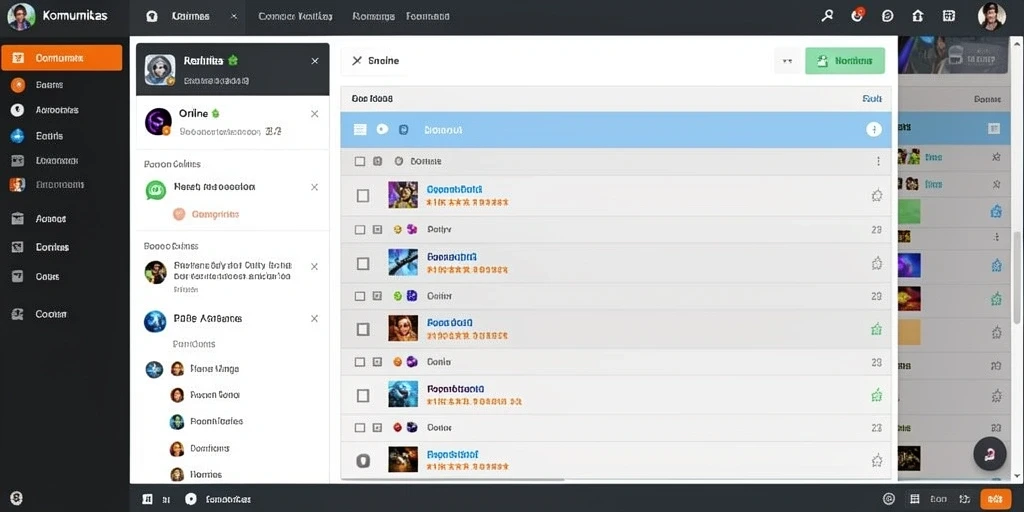Click the grid icon in bottom-right status bar

tap(914, 498)
